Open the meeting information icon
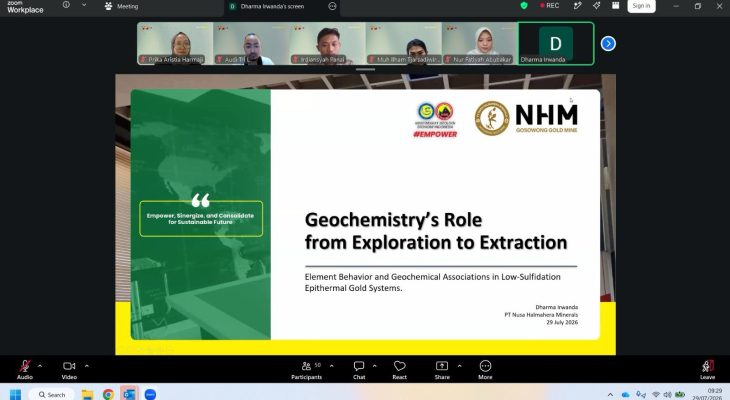The width and height of the screenshot is (730, 400). 66,5
